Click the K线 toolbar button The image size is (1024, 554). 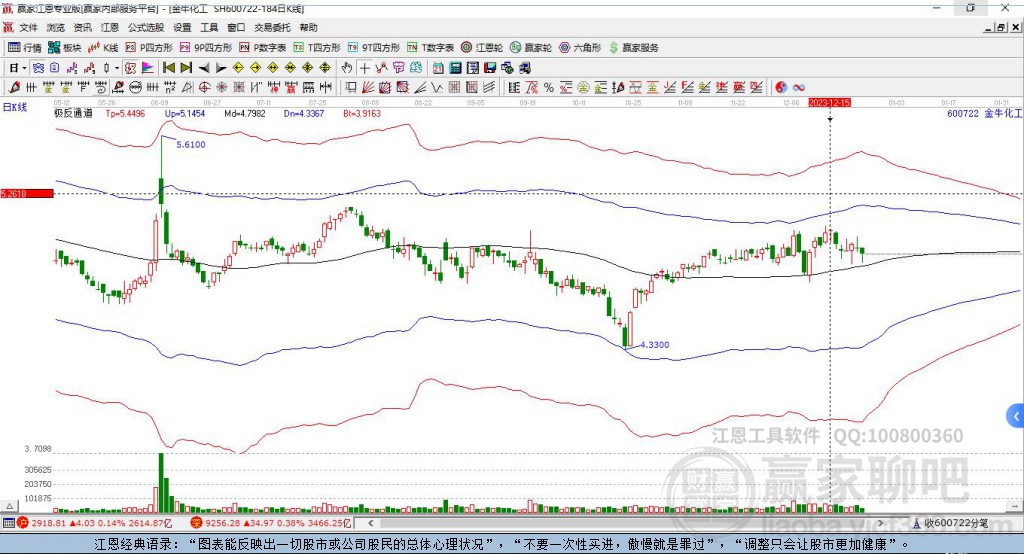[x=103, y=48]
